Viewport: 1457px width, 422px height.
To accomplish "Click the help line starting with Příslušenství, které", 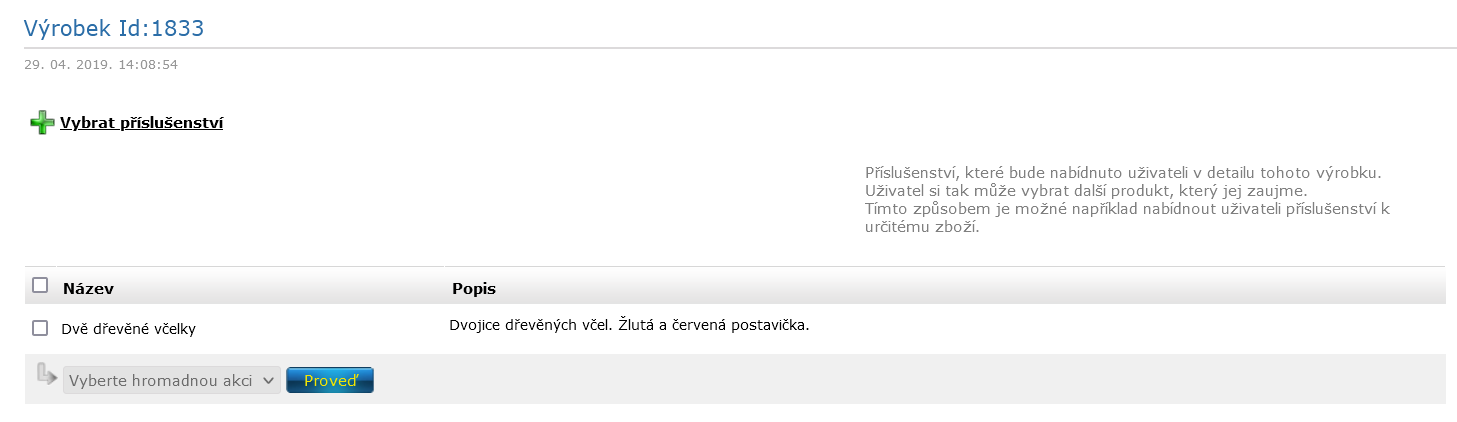I will tap(1123, 173).
